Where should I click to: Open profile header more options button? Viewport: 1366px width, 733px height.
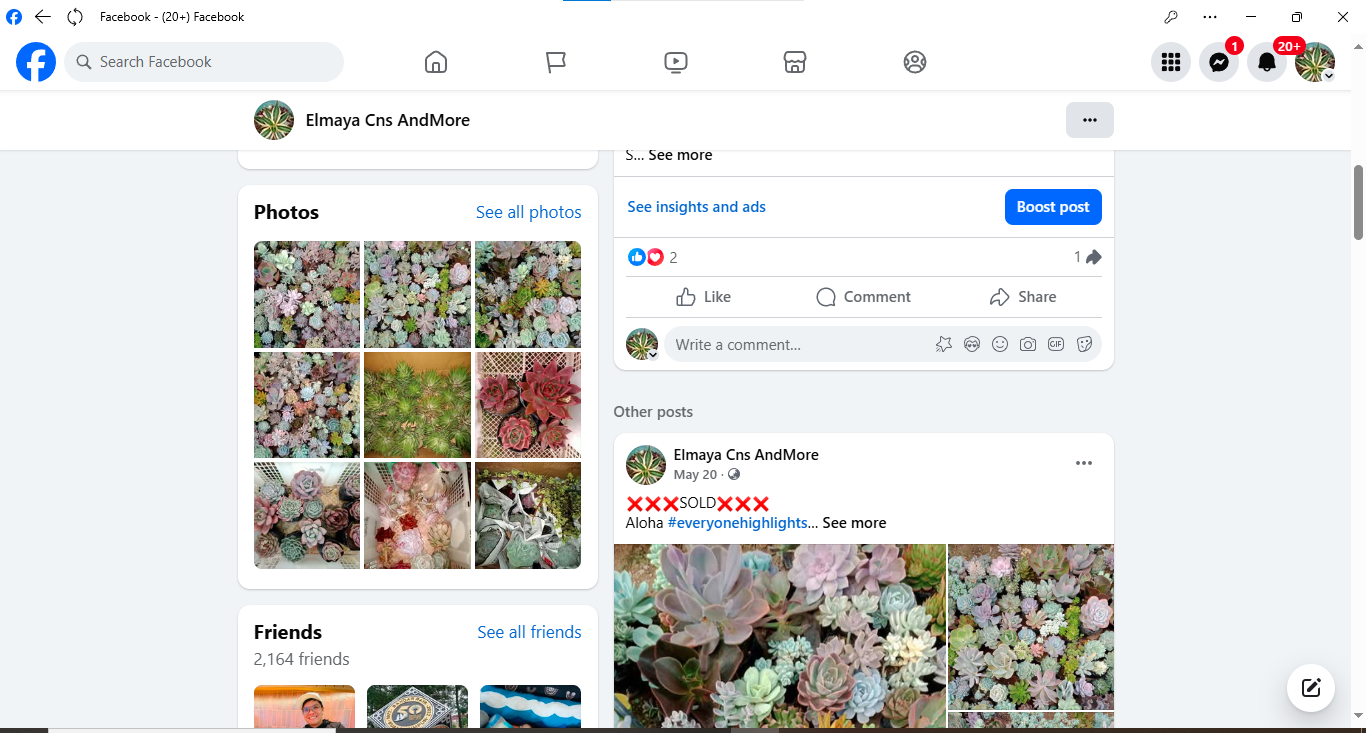tap(1090, 120)
